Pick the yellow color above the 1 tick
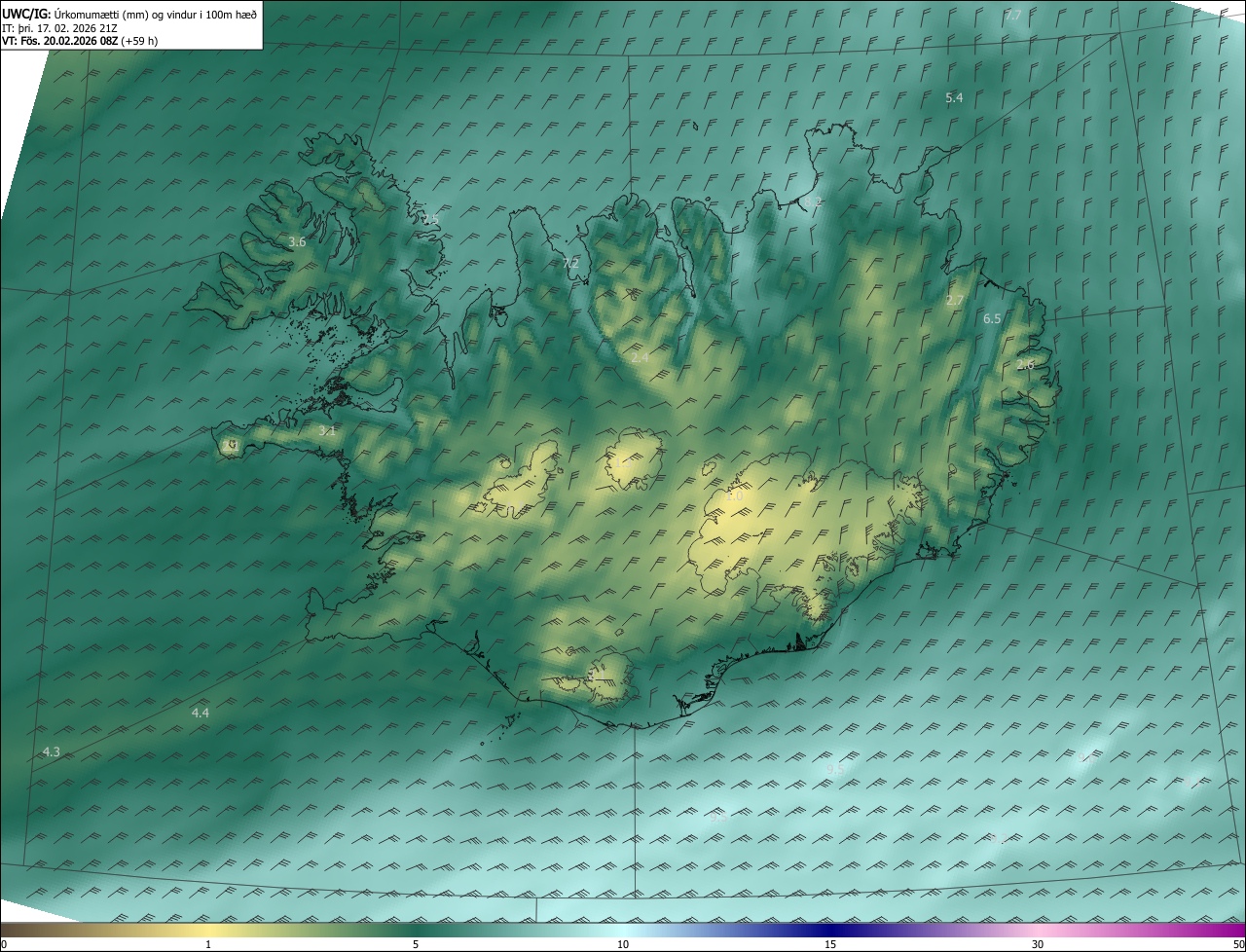Image resolution: width=1246 pixels, height=952 pixels. pos(208,930)
